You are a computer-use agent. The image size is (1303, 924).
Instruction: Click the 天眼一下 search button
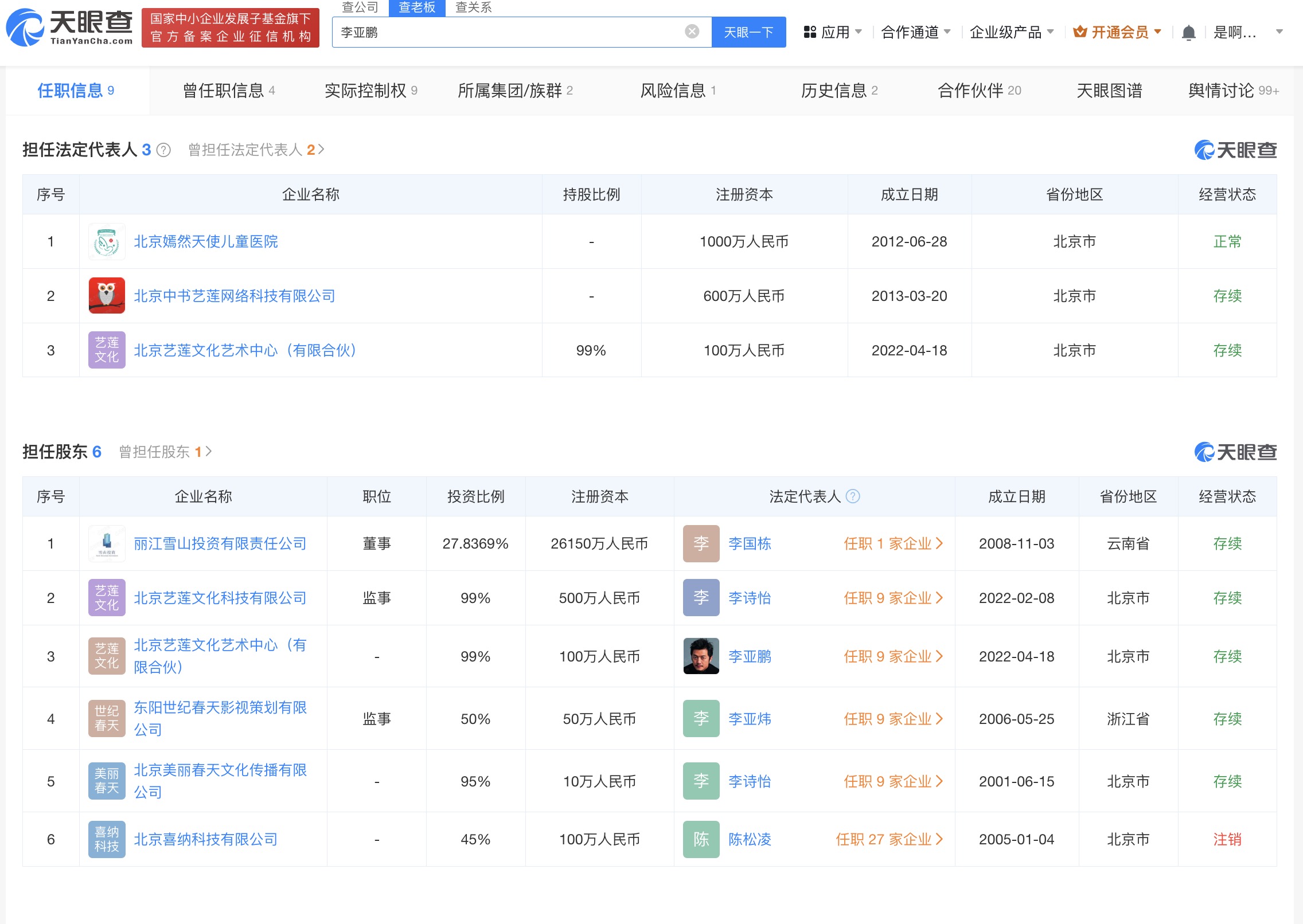click(x=748, y=32)
